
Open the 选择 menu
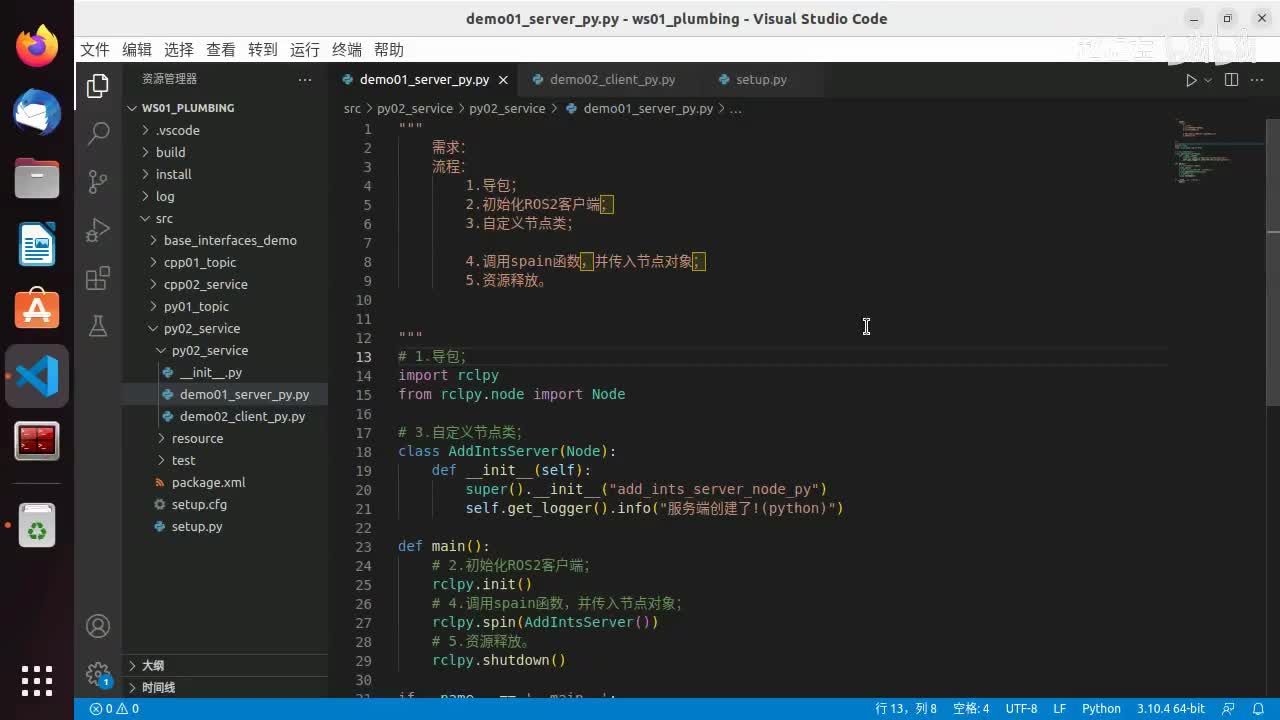click(x=179, y=50)
